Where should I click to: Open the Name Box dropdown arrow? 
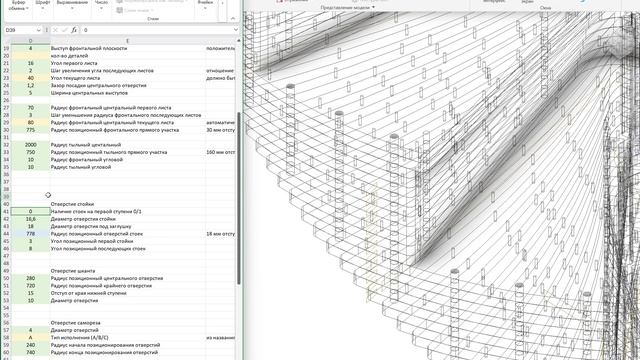pyautogui.click(x=39, y=30)
